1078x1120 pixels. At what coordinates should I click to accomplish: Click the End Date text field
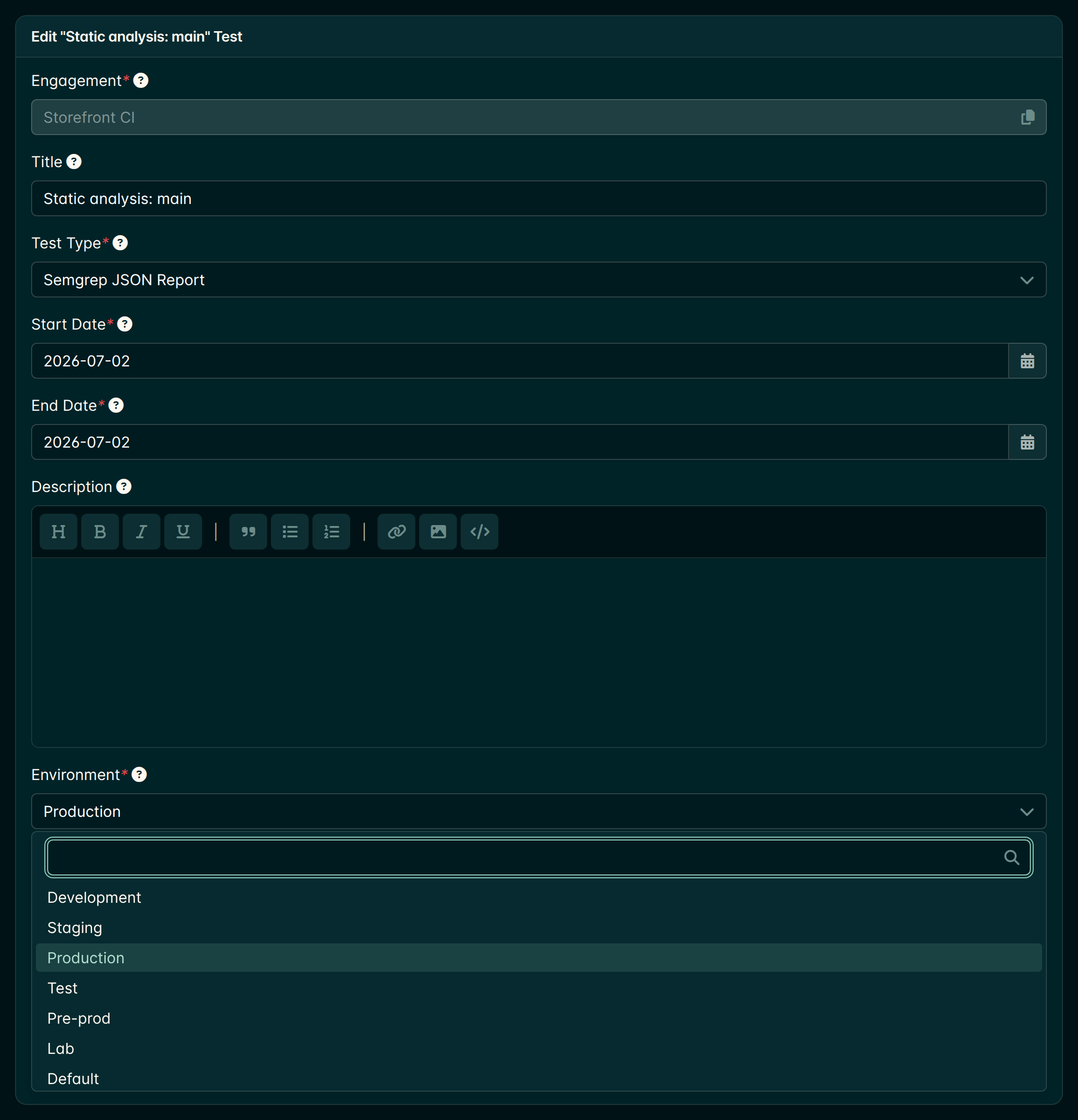520,441
